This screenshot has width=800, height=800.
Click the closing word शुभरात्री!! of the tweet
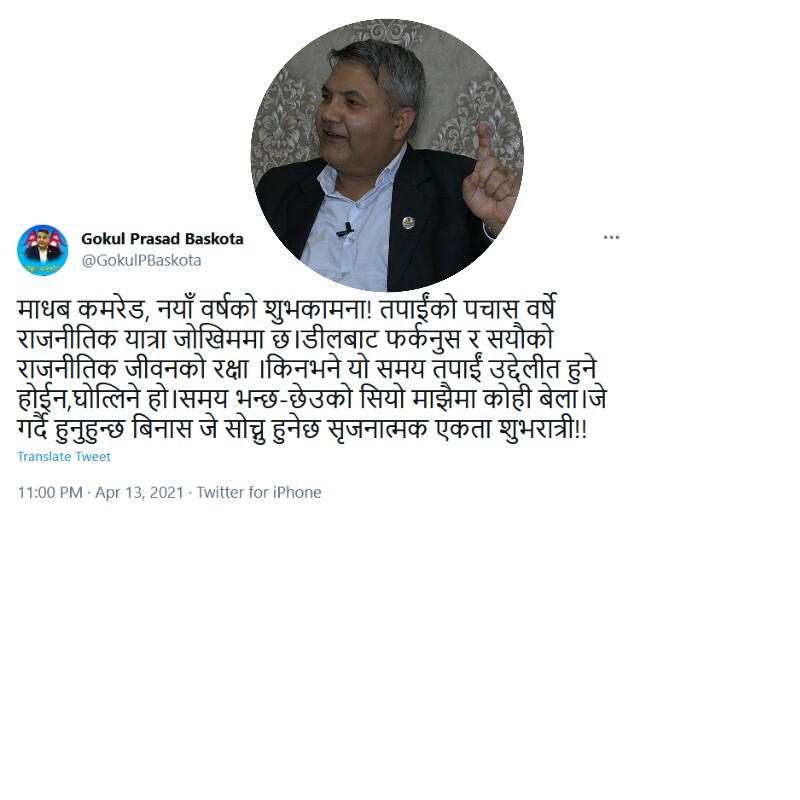[x=543, y=428]
